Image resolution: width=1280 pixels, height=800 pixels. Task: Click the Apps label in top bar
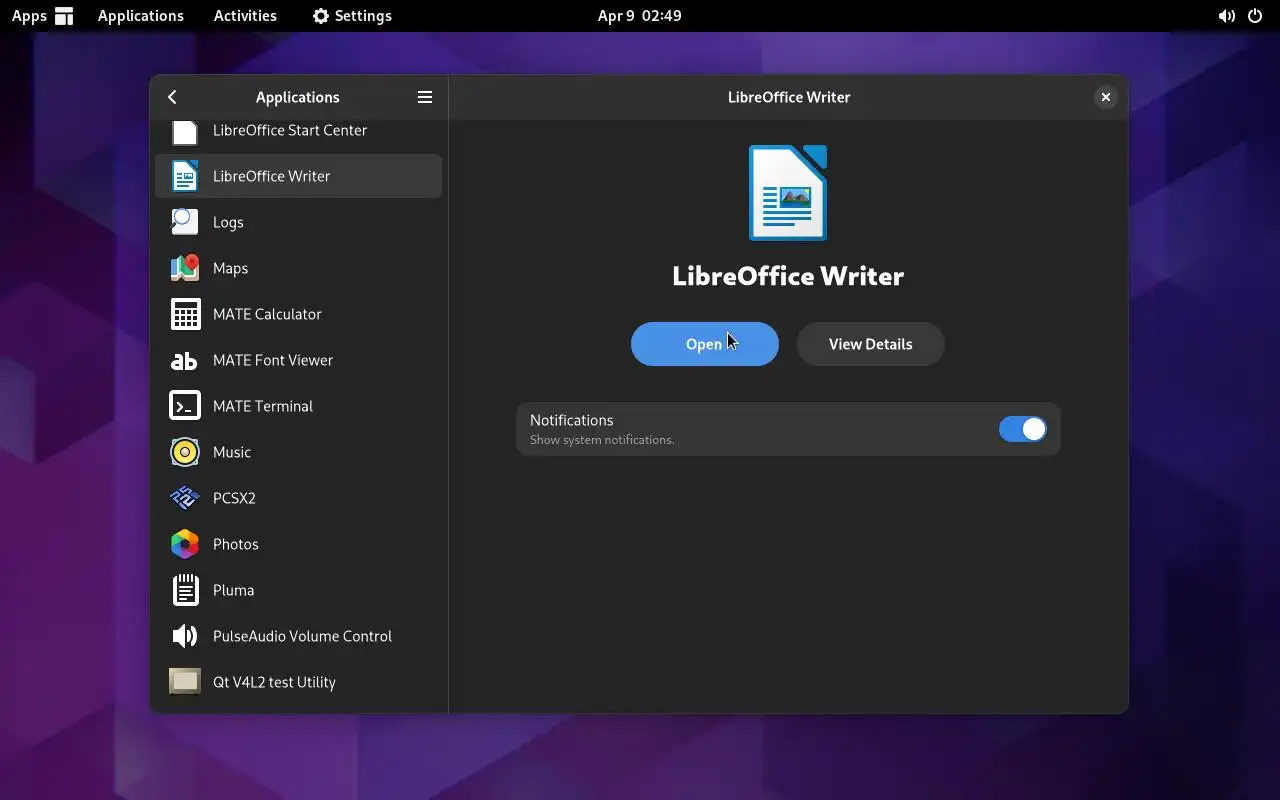tap(29, 16)
